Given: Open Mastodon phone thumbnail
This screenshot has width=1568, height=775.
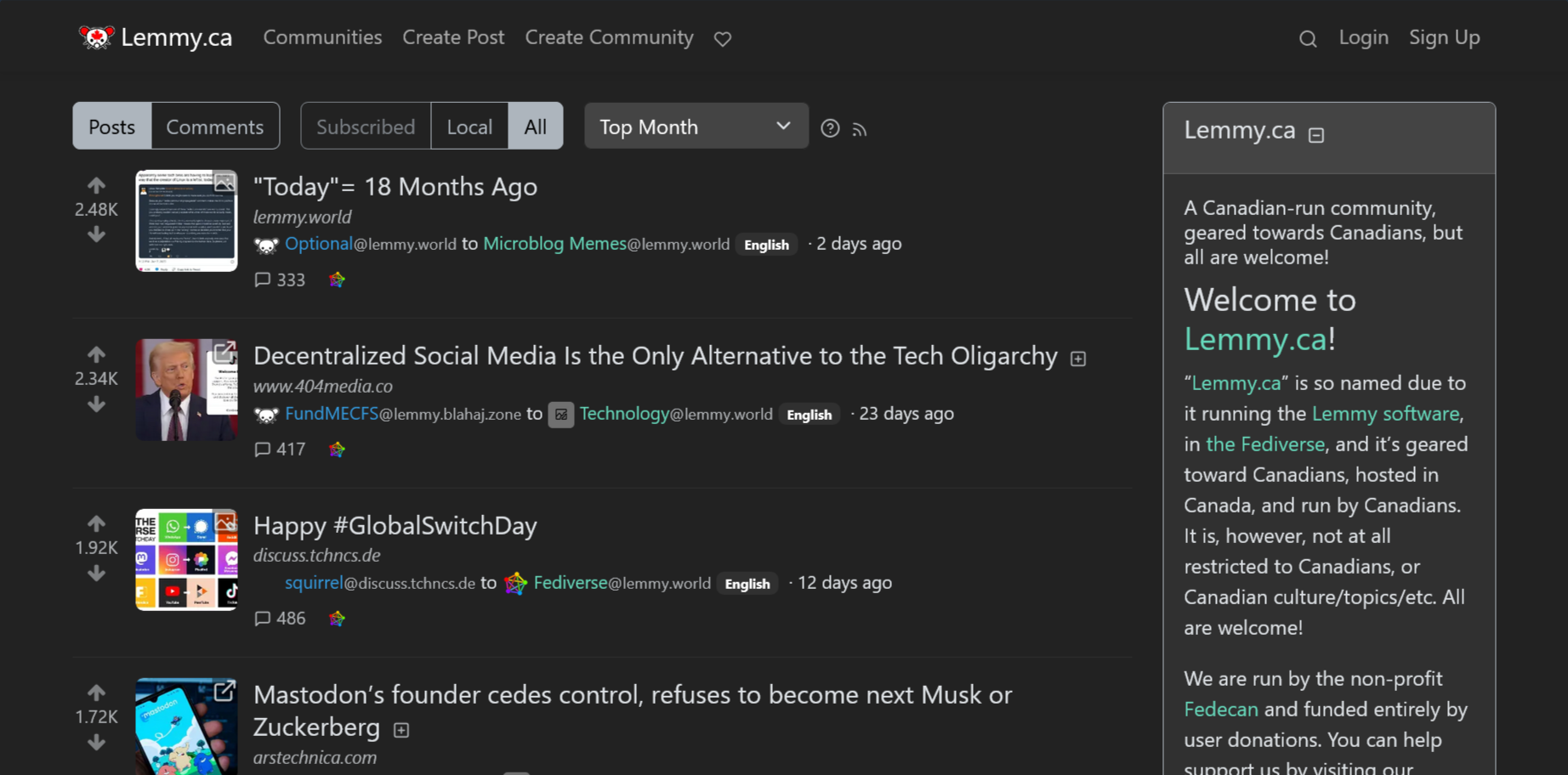Looking at the screenshot, I should 186,727.
